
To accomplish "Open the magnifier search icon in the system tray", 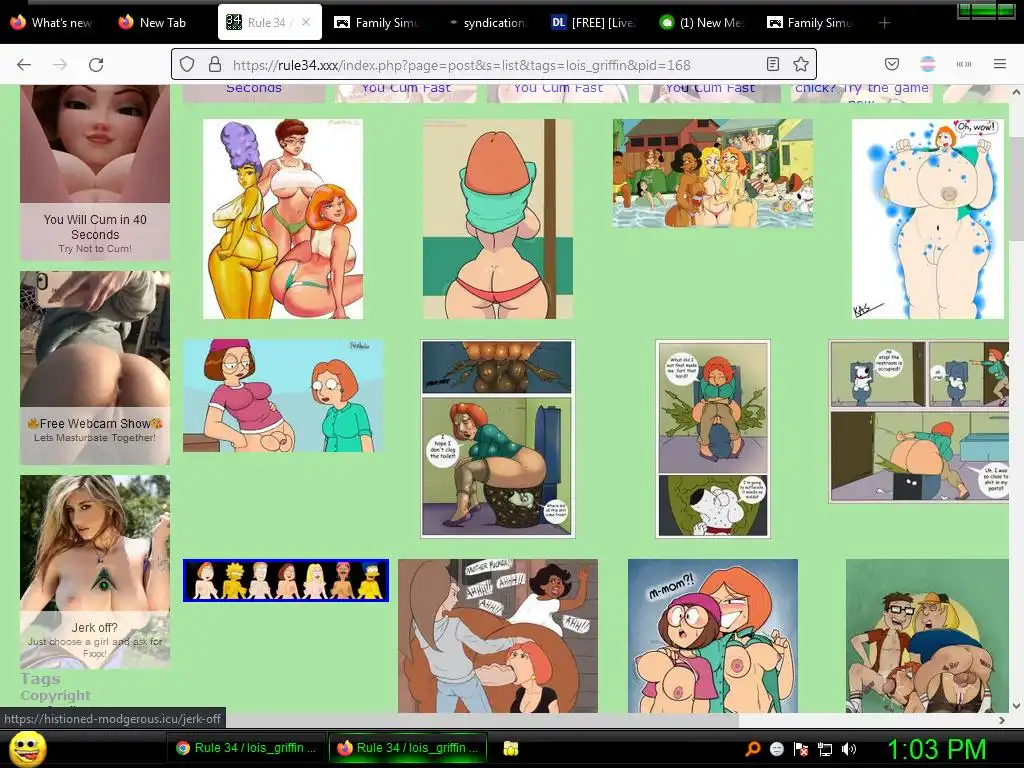I will (x=753, y=749).
